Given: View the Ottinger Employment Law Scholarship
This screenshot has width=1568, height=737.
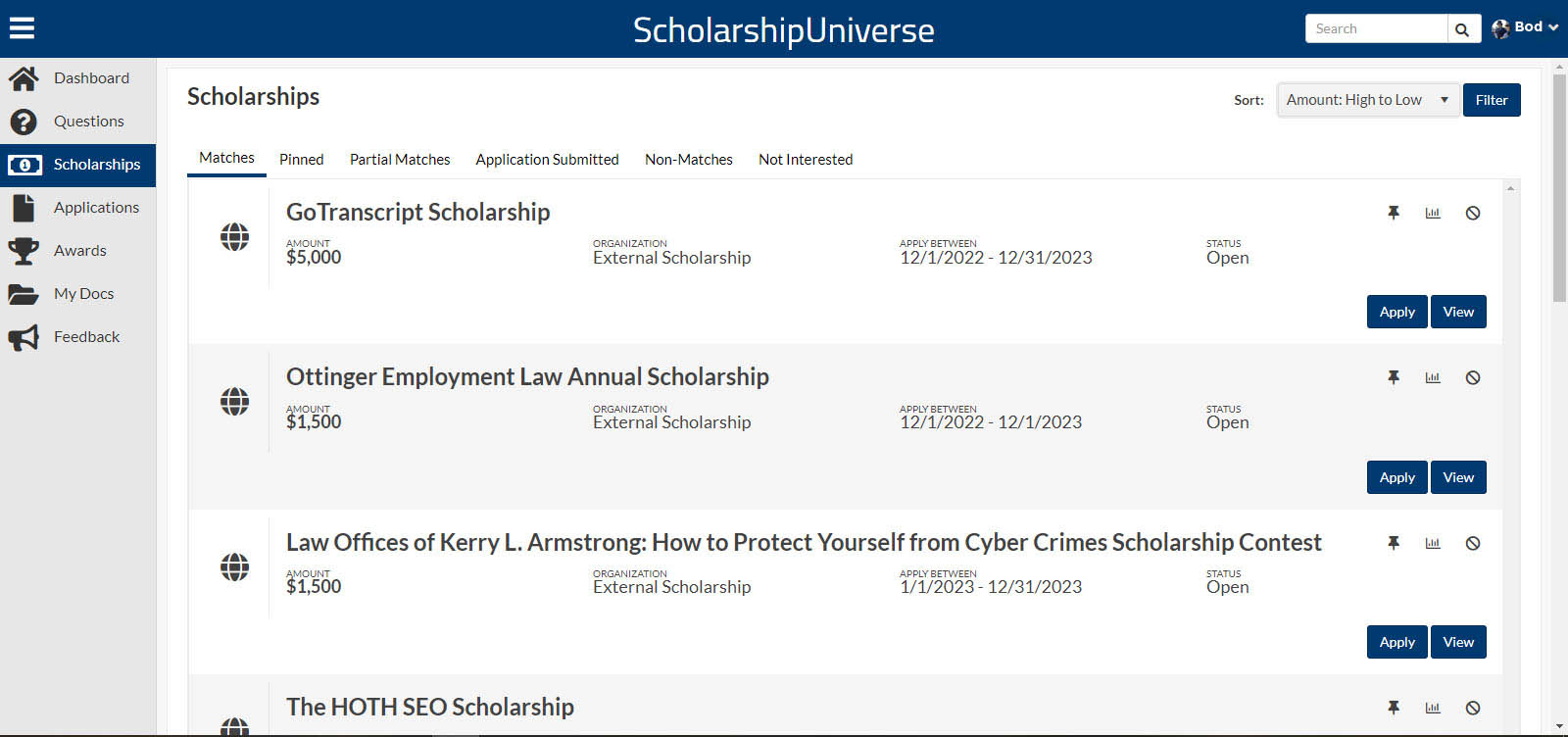Looking at the screenshot, I should pos(1458,477).
